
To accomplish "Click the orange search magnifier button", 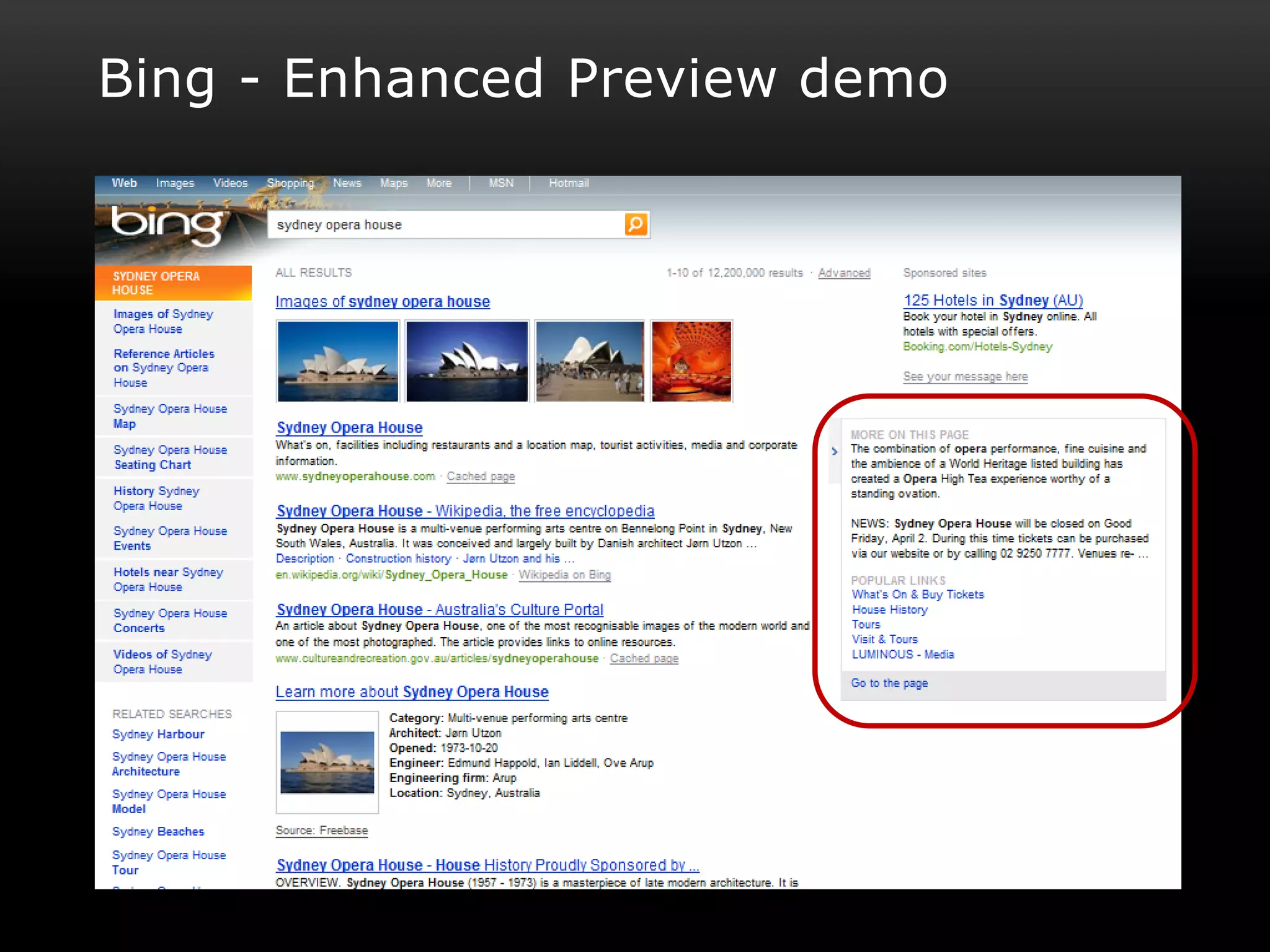I will click(636, 224).
